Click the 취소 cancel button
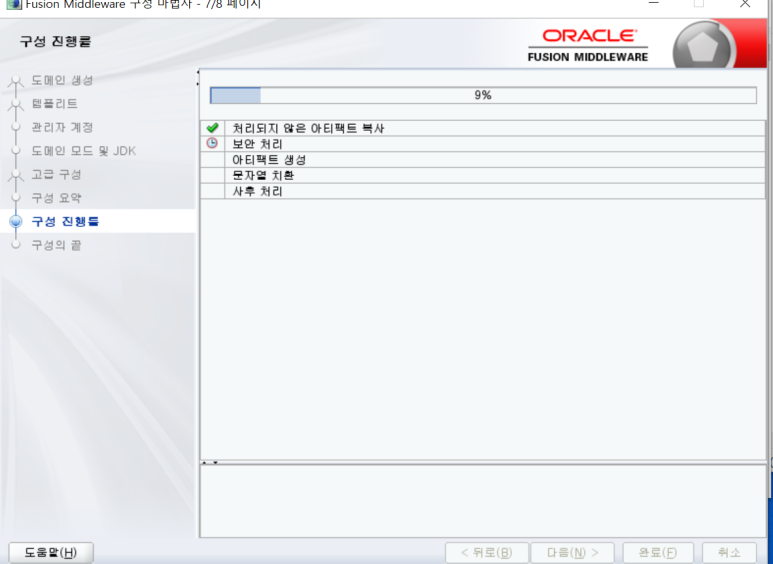773x564 pixels. click(729, 553)
